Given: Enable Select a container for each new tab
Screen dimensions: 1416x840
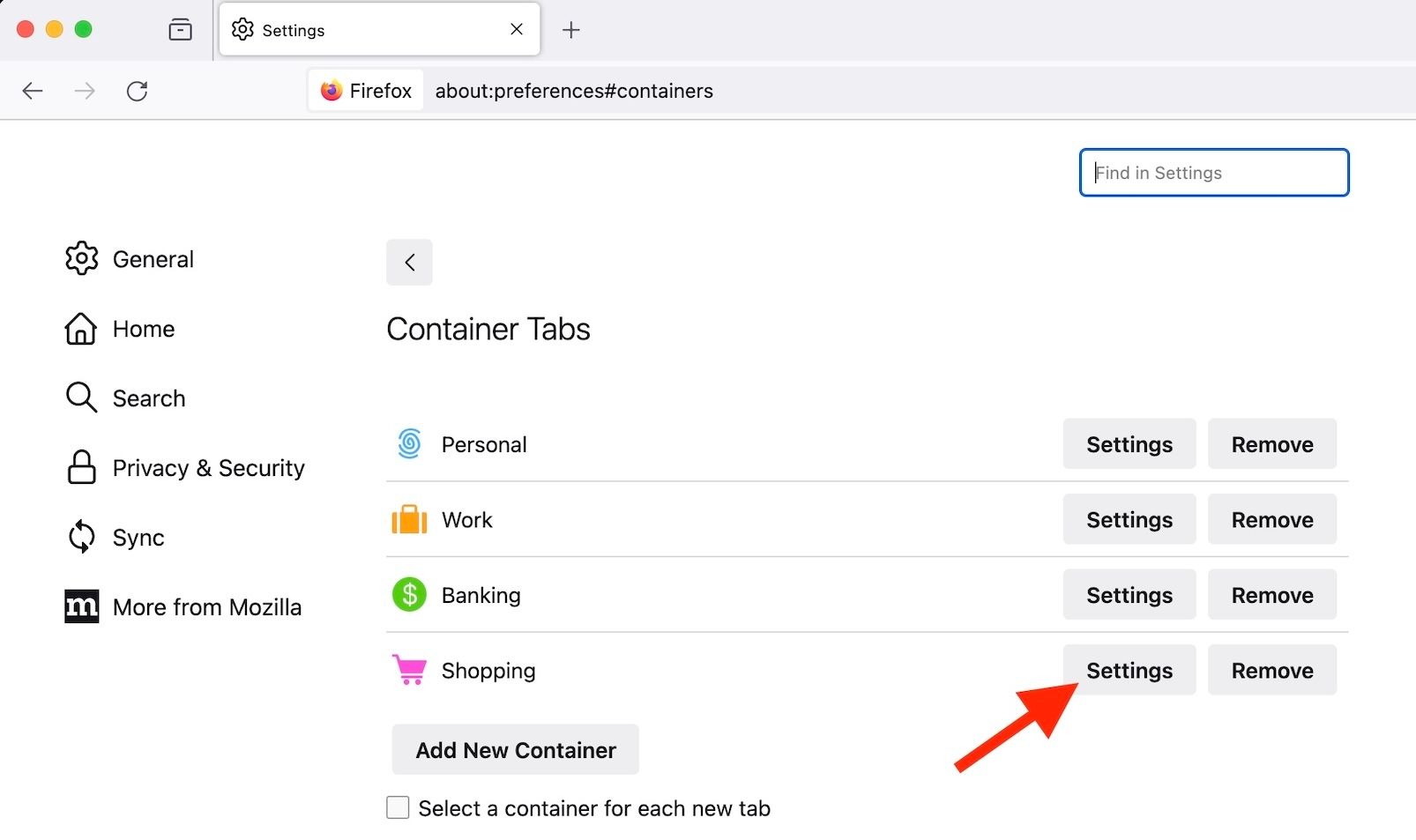Looking at the screenshot, I should tap(399, 807).
